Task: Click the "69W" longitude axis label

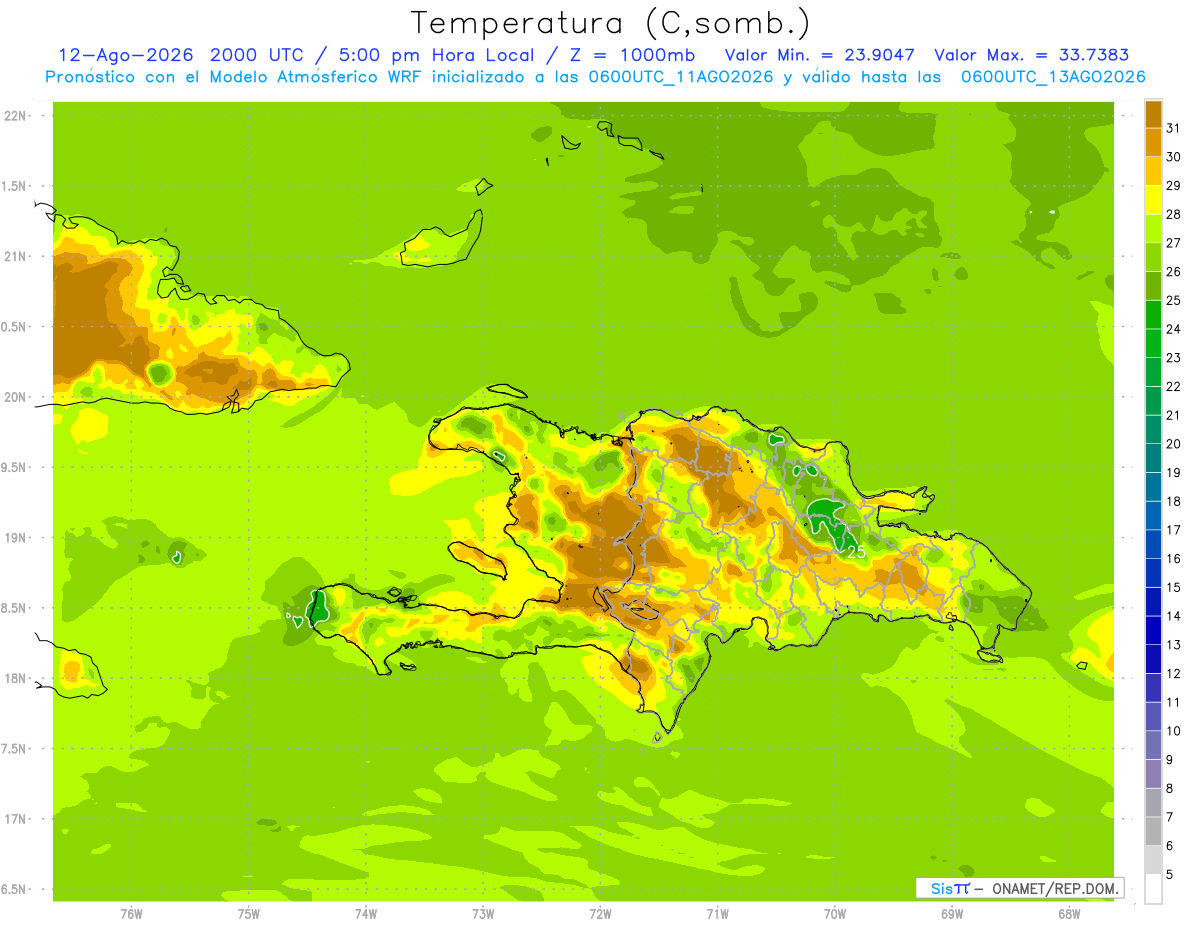Action: (952, 914)
